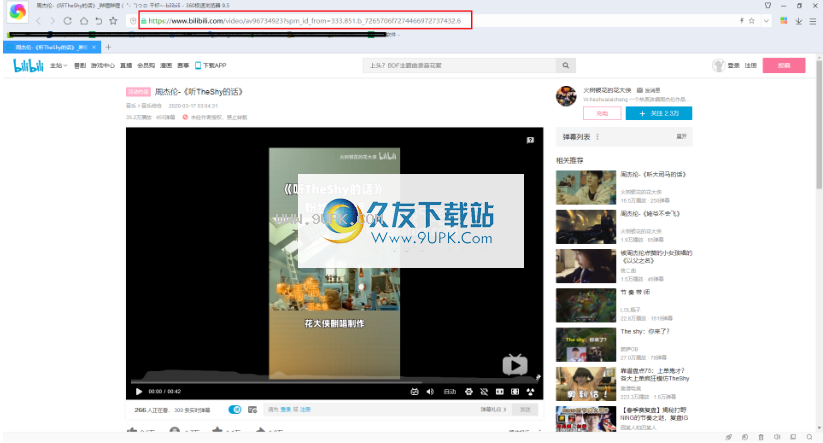This screenshot has height=443, width=823.
Task: Open the 游戏中心 nav item
Action: coord(102,66)
